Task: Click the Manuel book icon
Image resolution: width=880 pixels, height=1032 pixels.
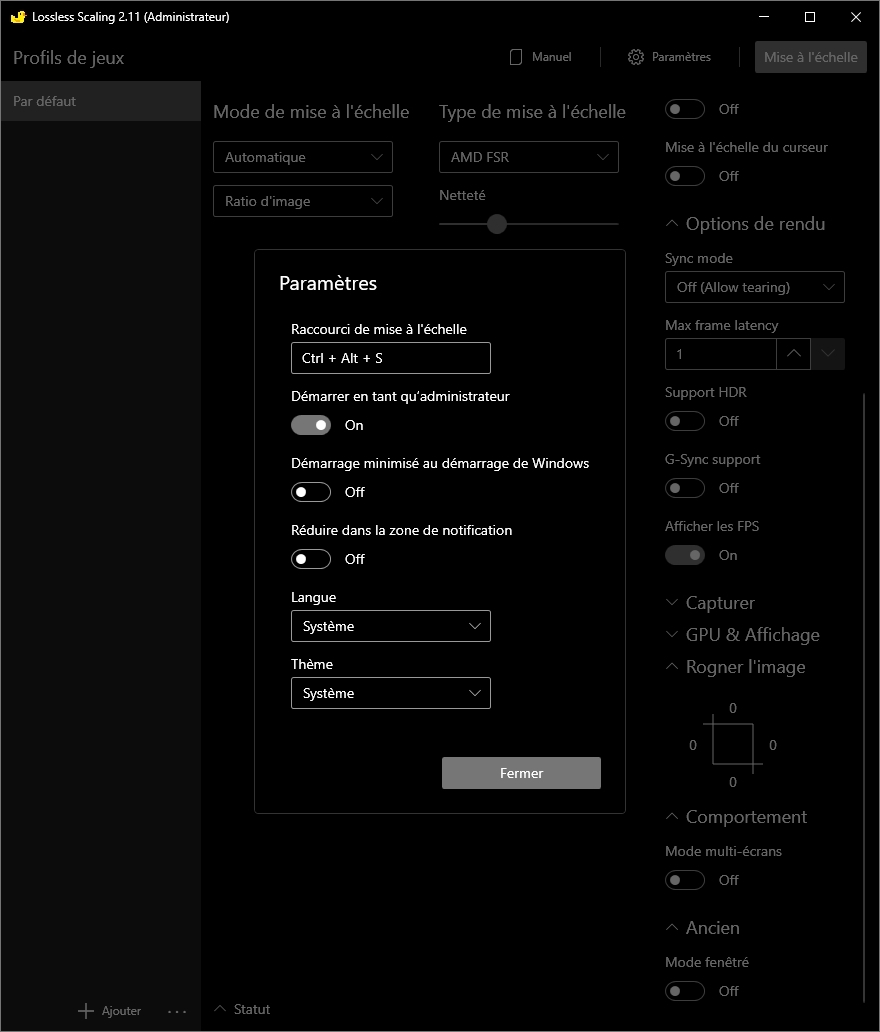Action: click(x=516, y=57)
